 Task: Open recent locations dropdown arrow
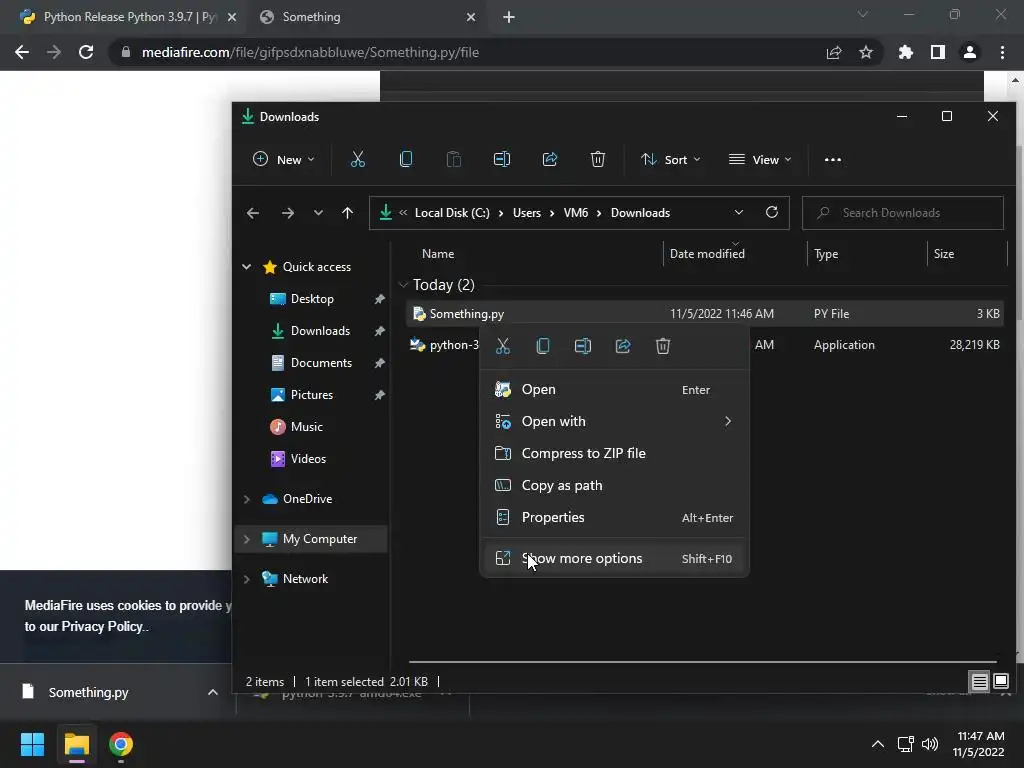[x=318, y=213]
